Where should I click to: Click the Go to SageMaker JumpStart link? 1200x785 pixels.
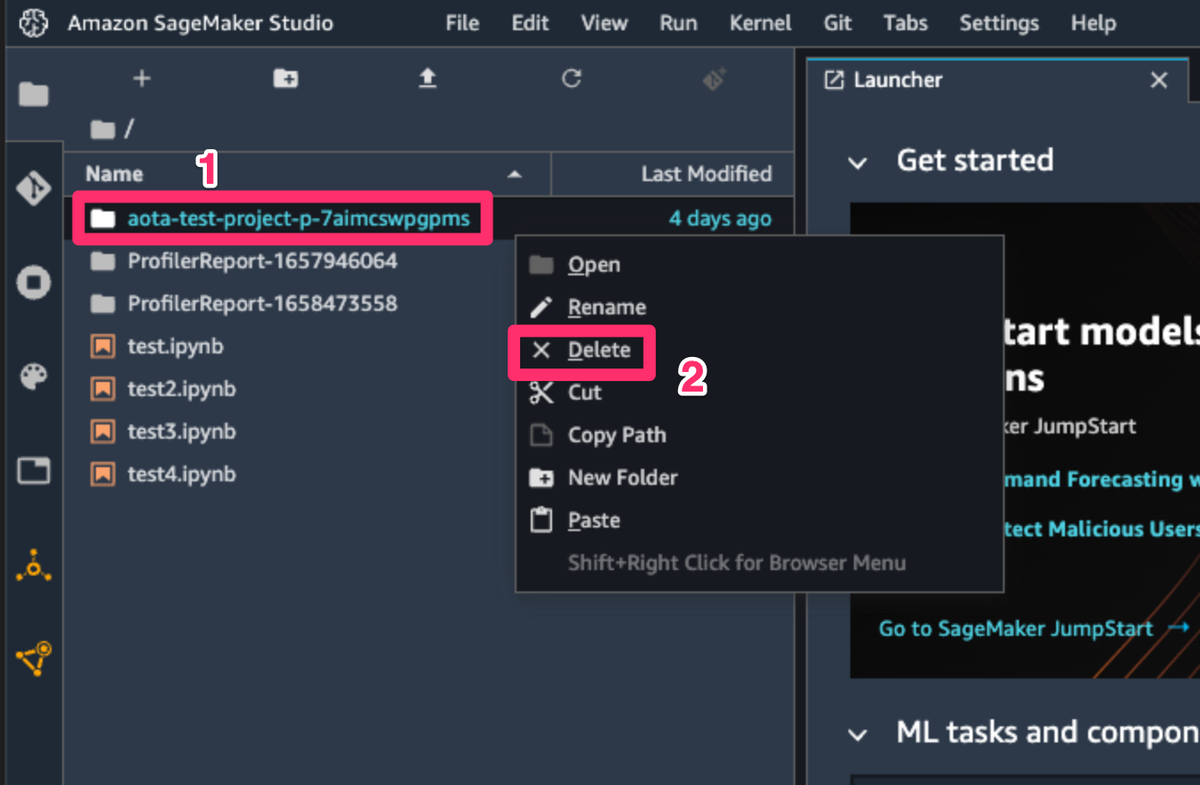[x=1017, y=628]
